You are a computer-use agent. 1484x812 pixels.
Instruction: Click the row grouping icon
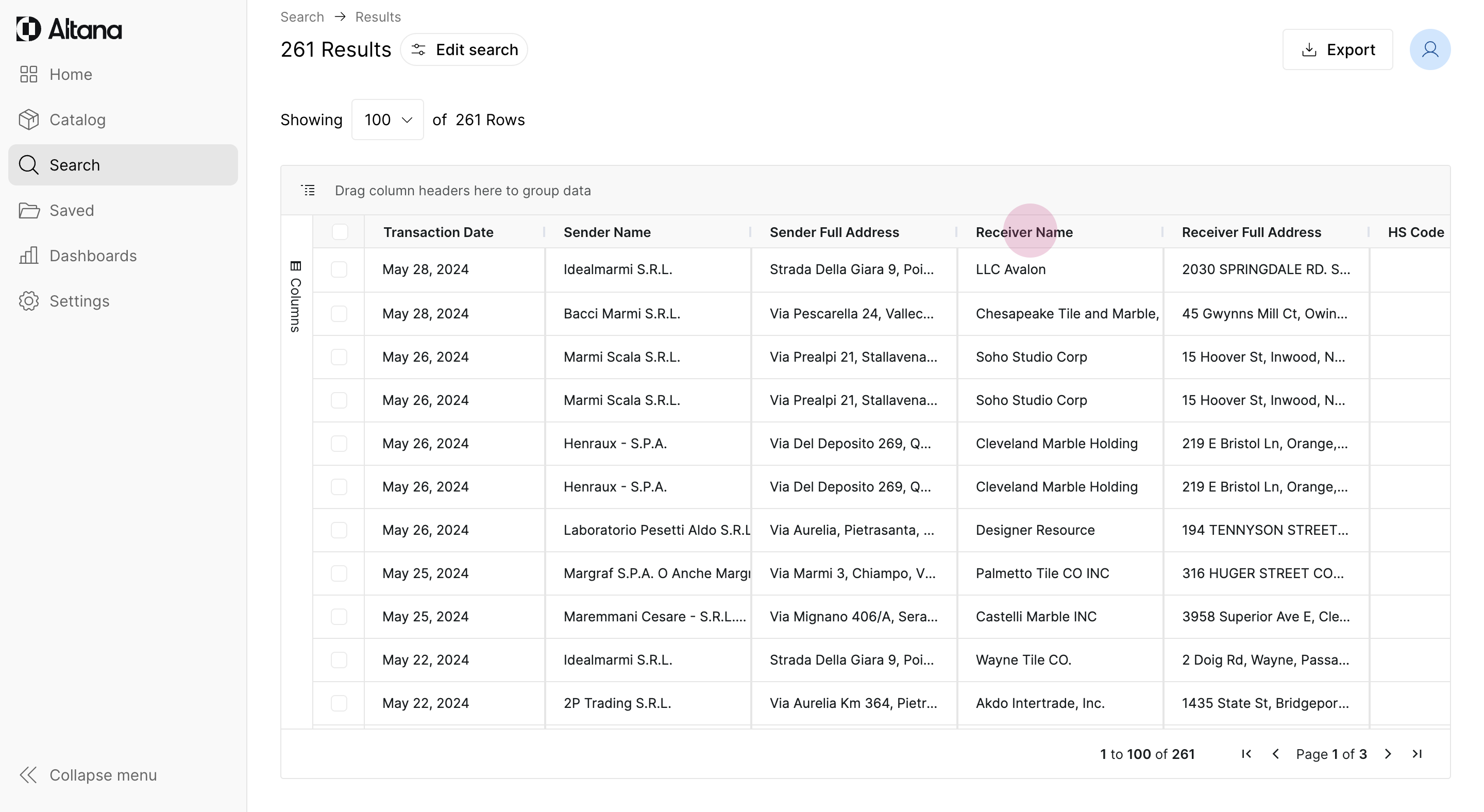coord(308,191)
